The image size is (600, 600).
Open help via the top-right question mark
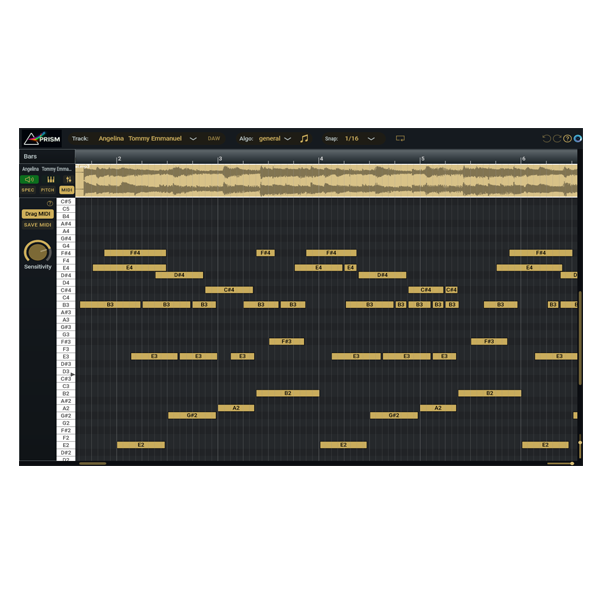(x=567, y=139)
